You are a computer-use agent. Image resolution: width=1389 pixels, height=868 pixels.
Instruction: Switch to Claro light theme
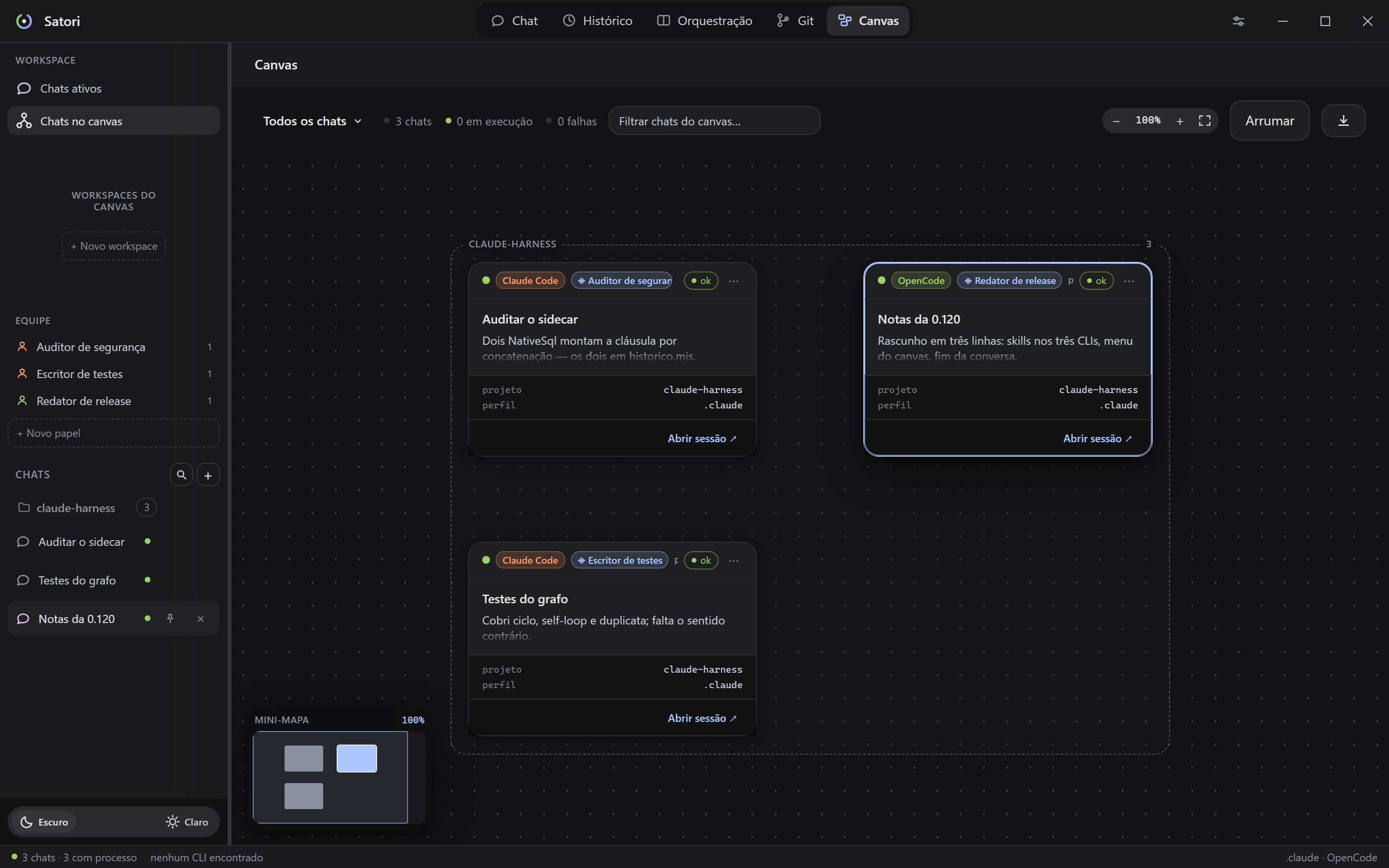pyautogui.click(x=187, y=822)
